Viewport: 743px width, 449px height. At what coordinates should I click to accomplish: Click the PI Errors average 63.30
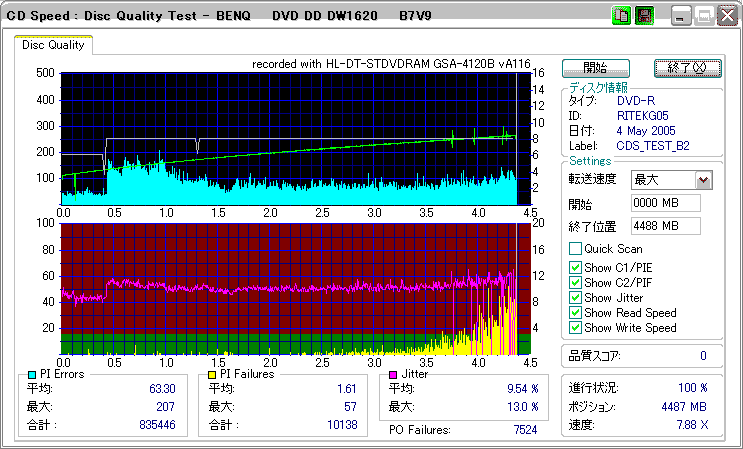[x=162, y=389]
